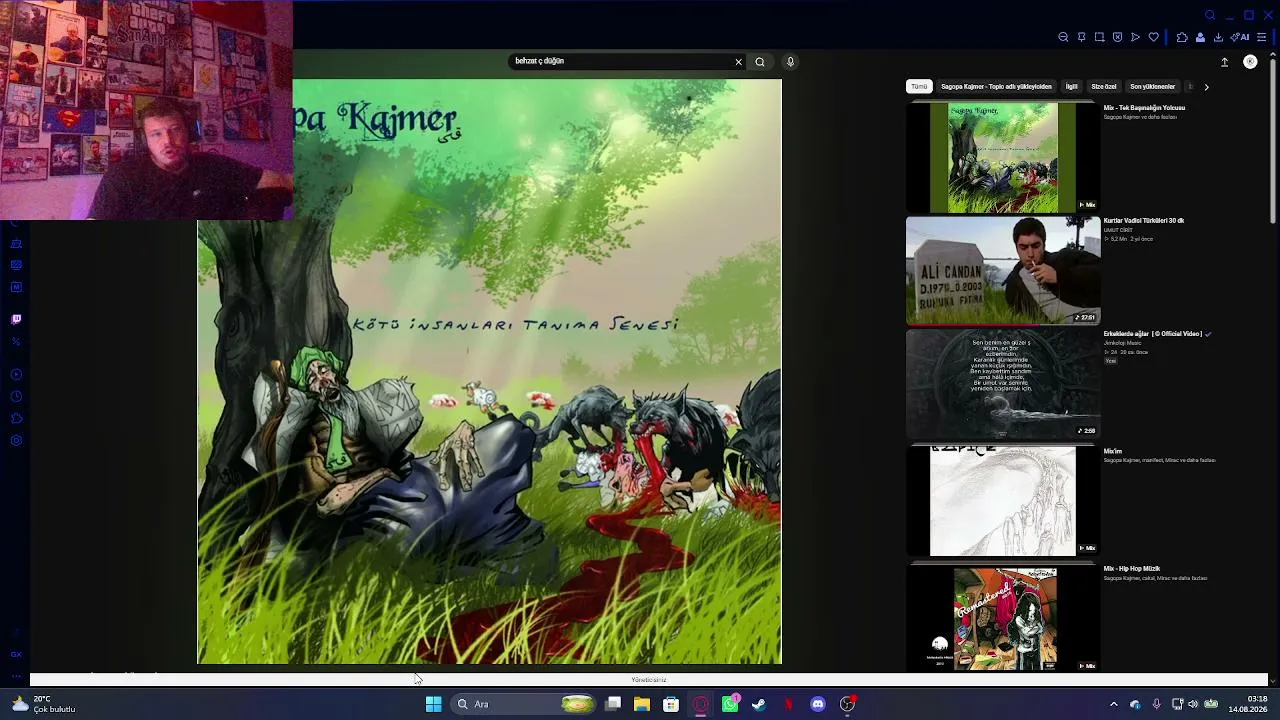Viewport: 1280px width, 720px height.
Task: Click the main video player album art
Action: coord(489,371)
